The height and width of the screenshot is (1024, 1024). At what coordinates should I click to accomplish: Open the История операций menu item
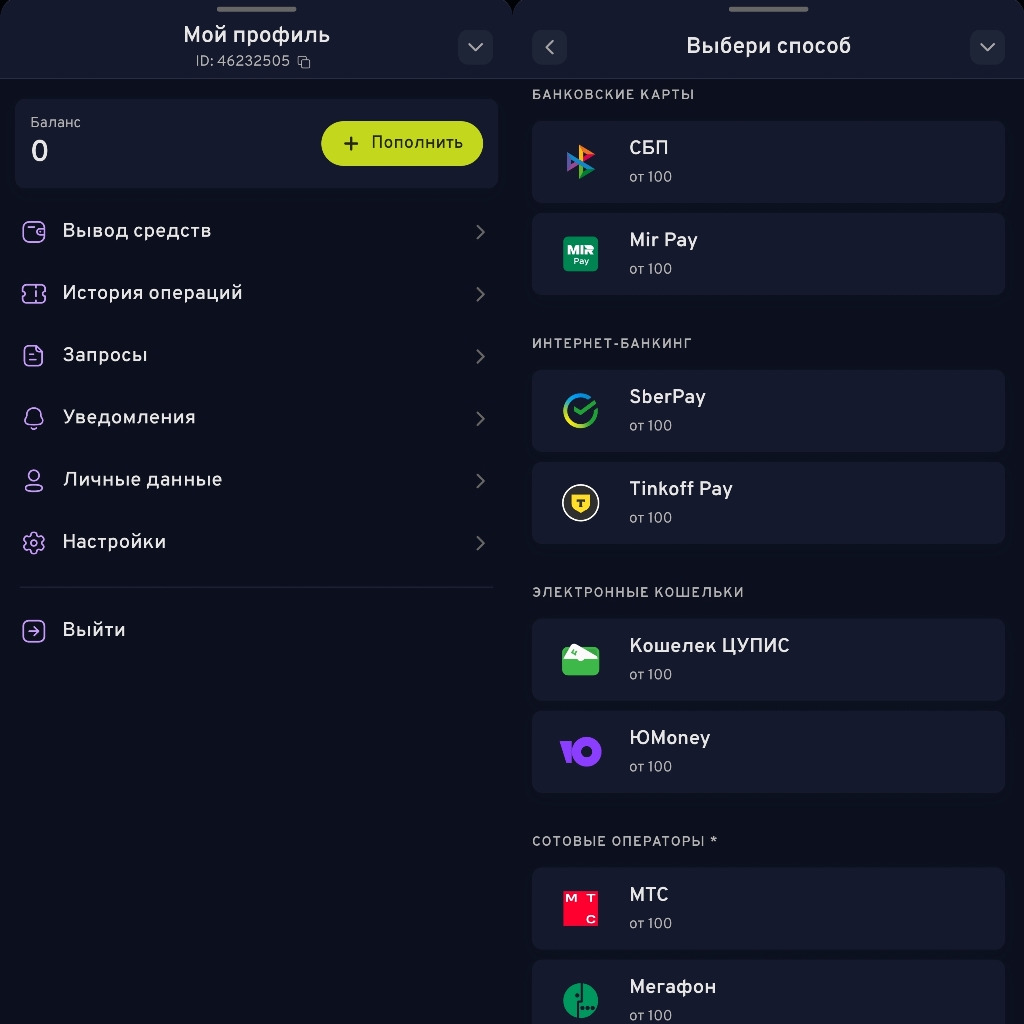(152, 293)
